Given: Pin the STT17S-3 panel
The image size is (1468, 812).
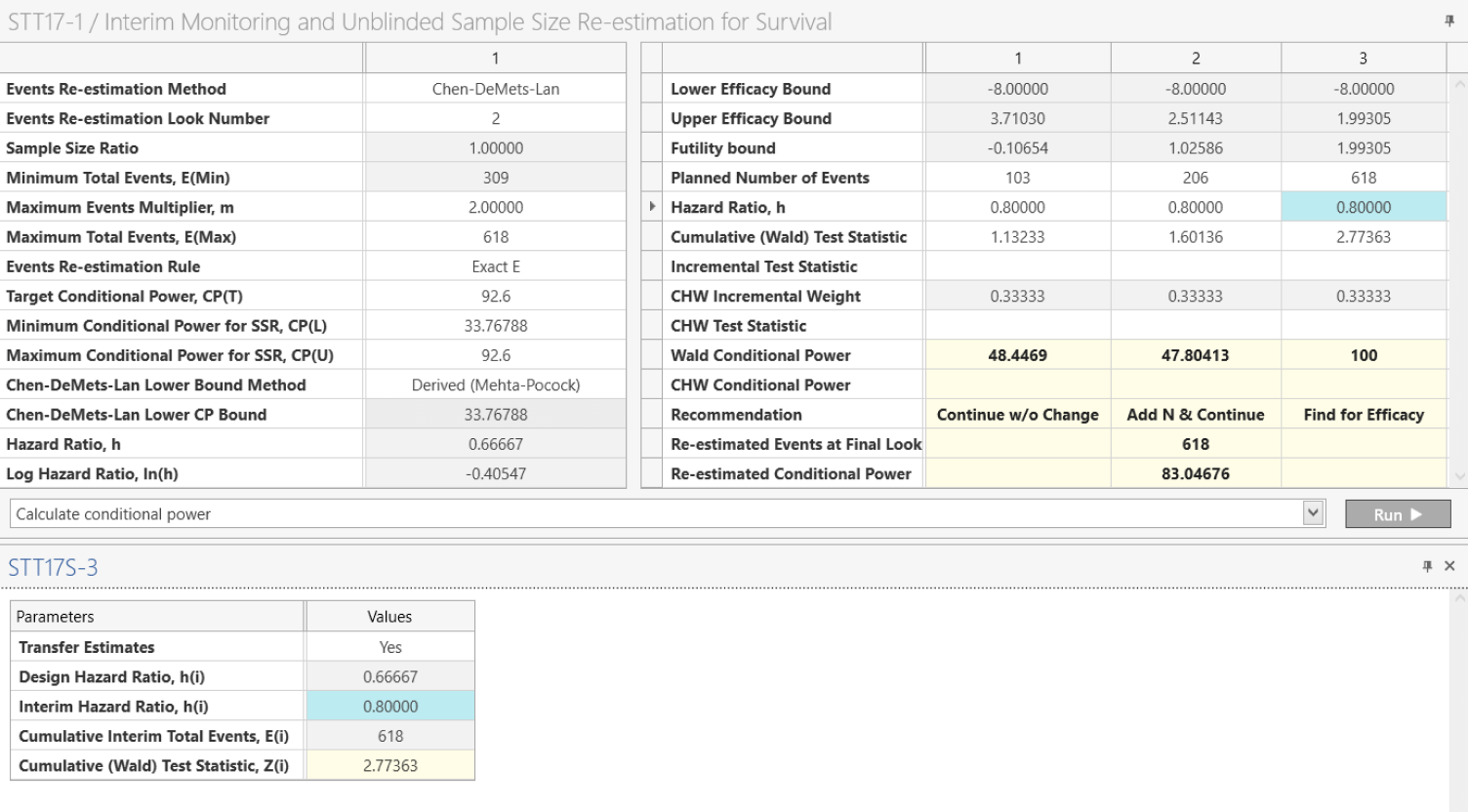Looking at the screenshot, I should coord(1428,566).
